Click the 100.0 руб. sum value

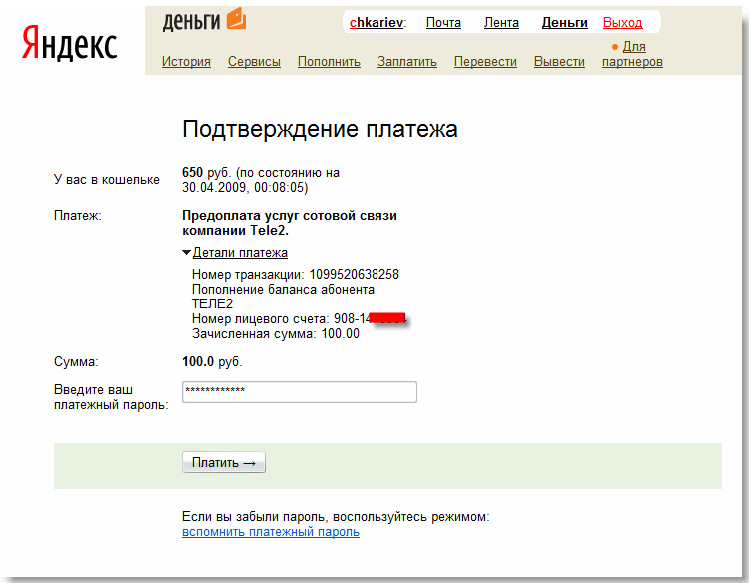[x=212, y=361]
